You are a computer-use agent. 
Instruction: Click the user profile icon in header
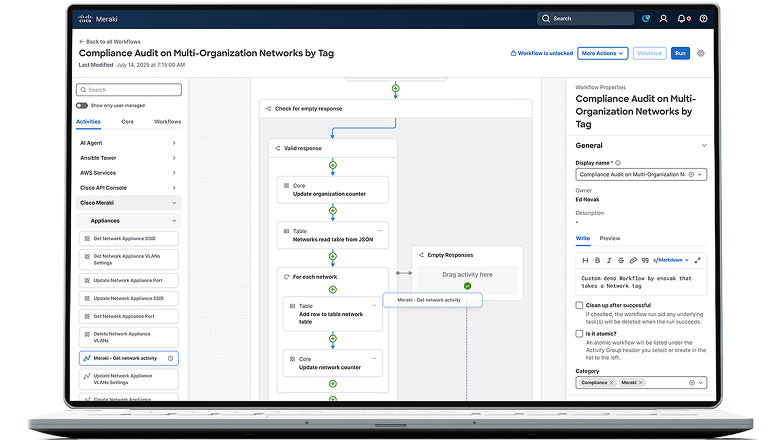click(663, 18)
